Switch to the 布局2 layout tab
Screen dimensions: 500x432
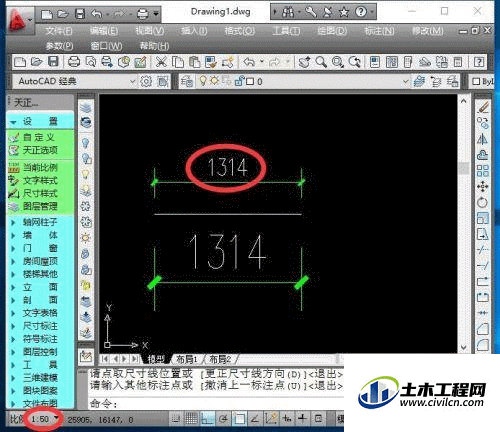point(220,359)
